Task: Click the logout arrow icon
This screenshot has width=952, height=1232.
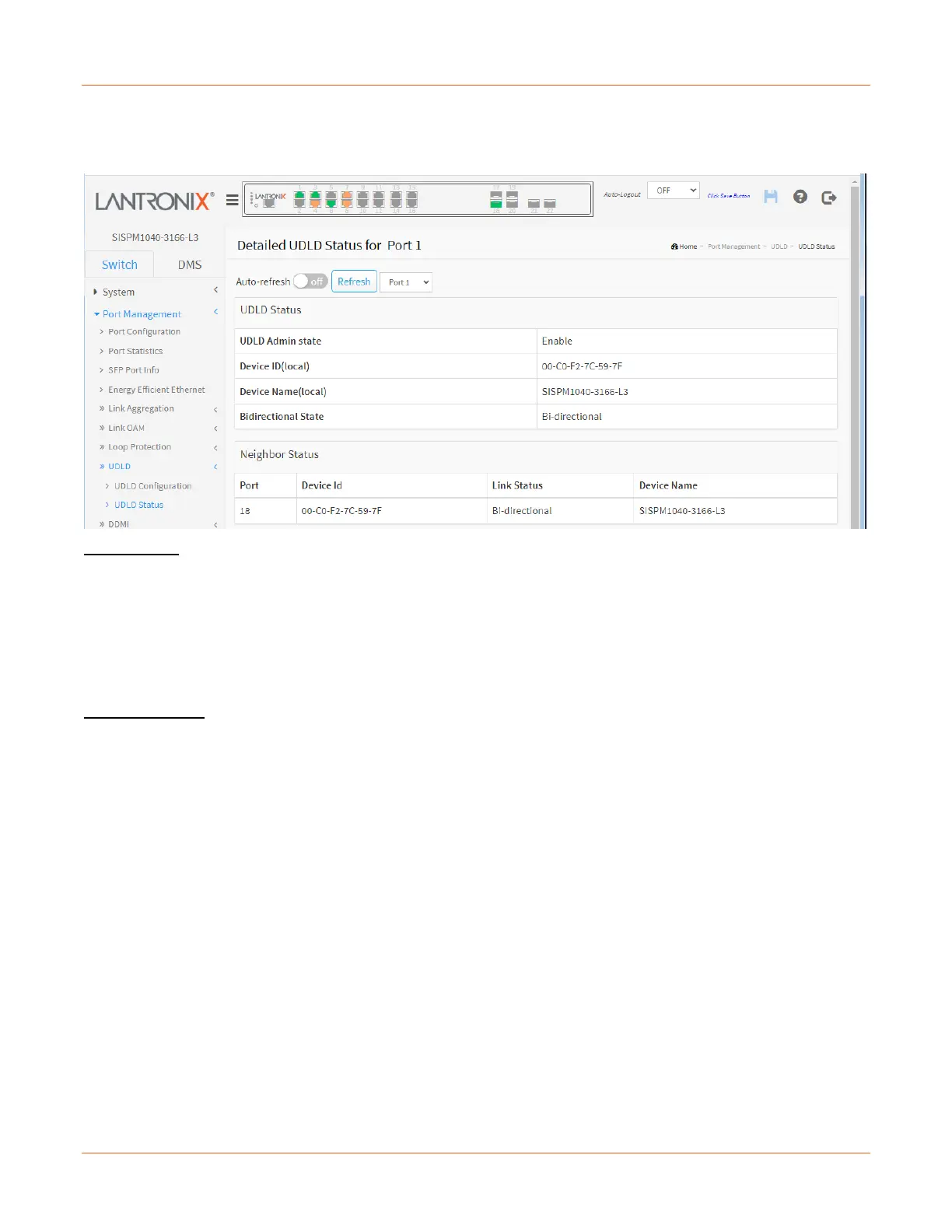Action: pos(829,198)
